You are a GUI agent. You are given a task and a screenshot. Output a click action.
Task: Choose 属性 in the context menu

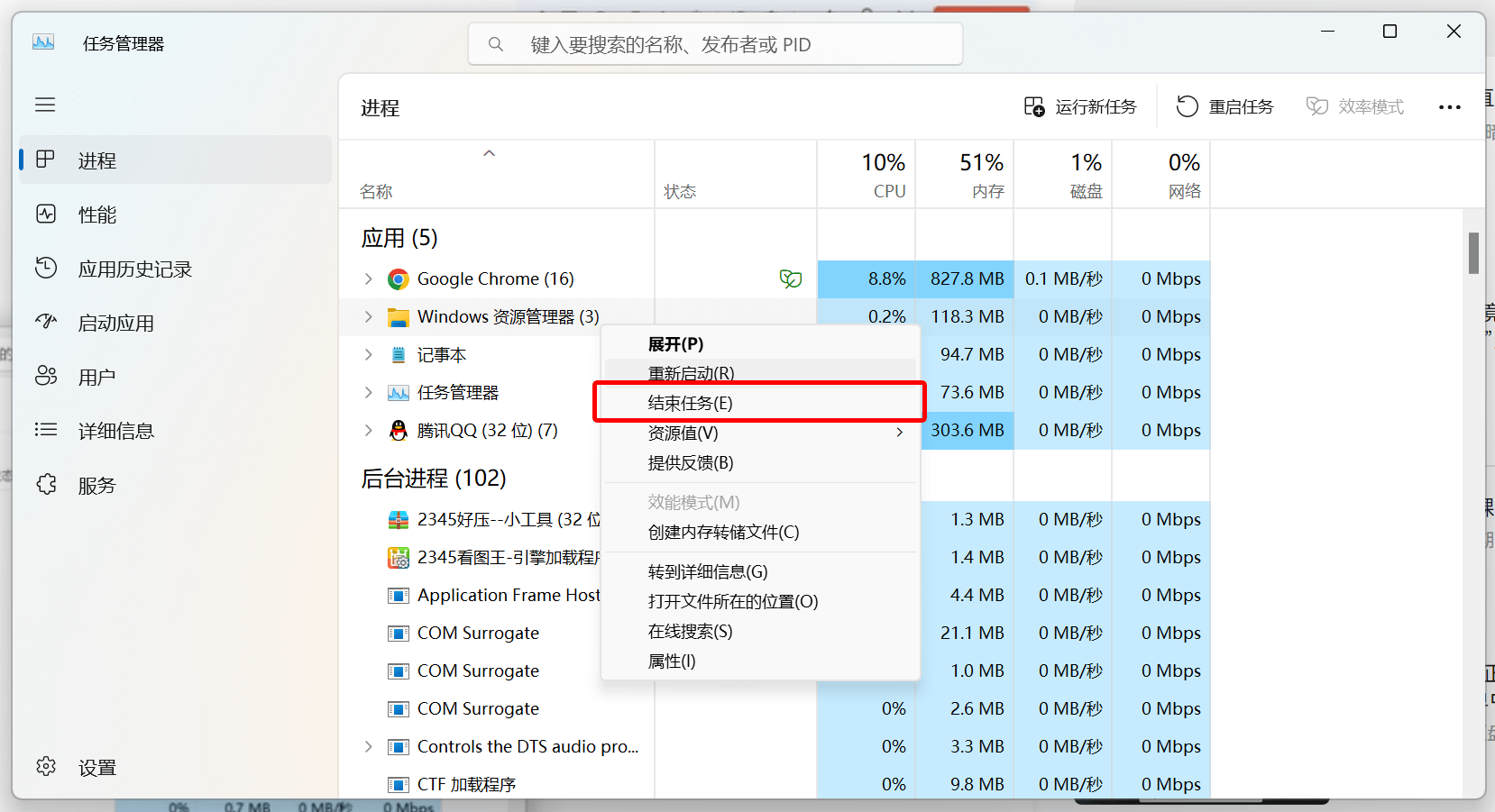tap(671, 660)
